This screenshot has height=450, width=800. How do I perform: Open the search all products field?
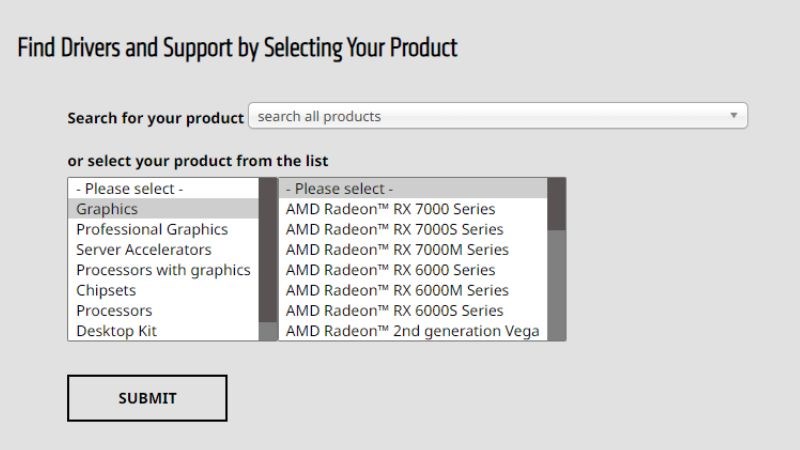click(x=490, y=116)
